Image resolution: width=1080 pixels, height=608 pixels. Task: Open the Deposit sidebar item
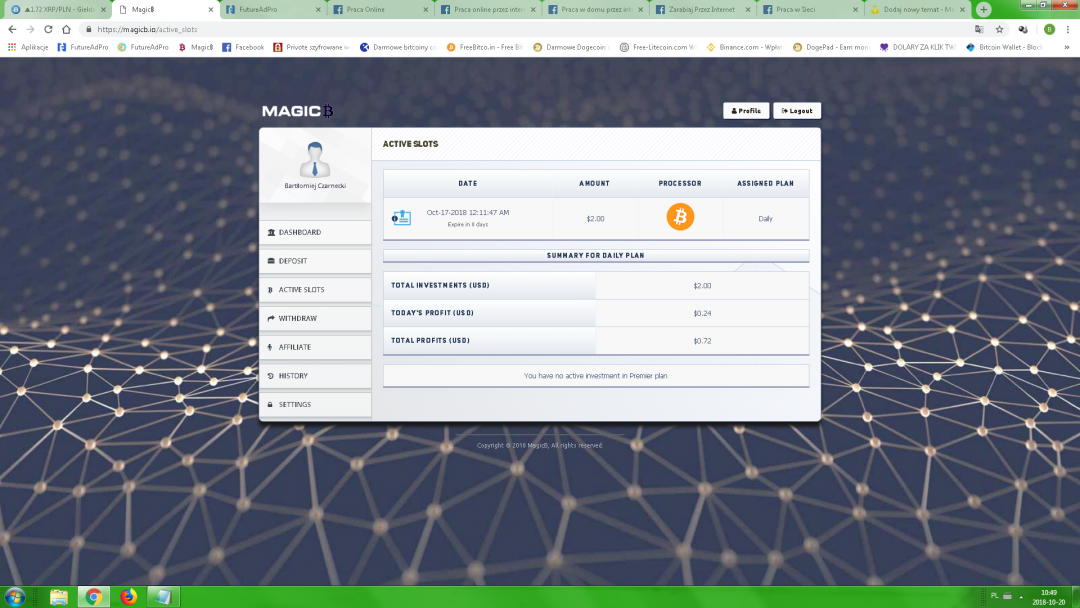coord(315,261)
